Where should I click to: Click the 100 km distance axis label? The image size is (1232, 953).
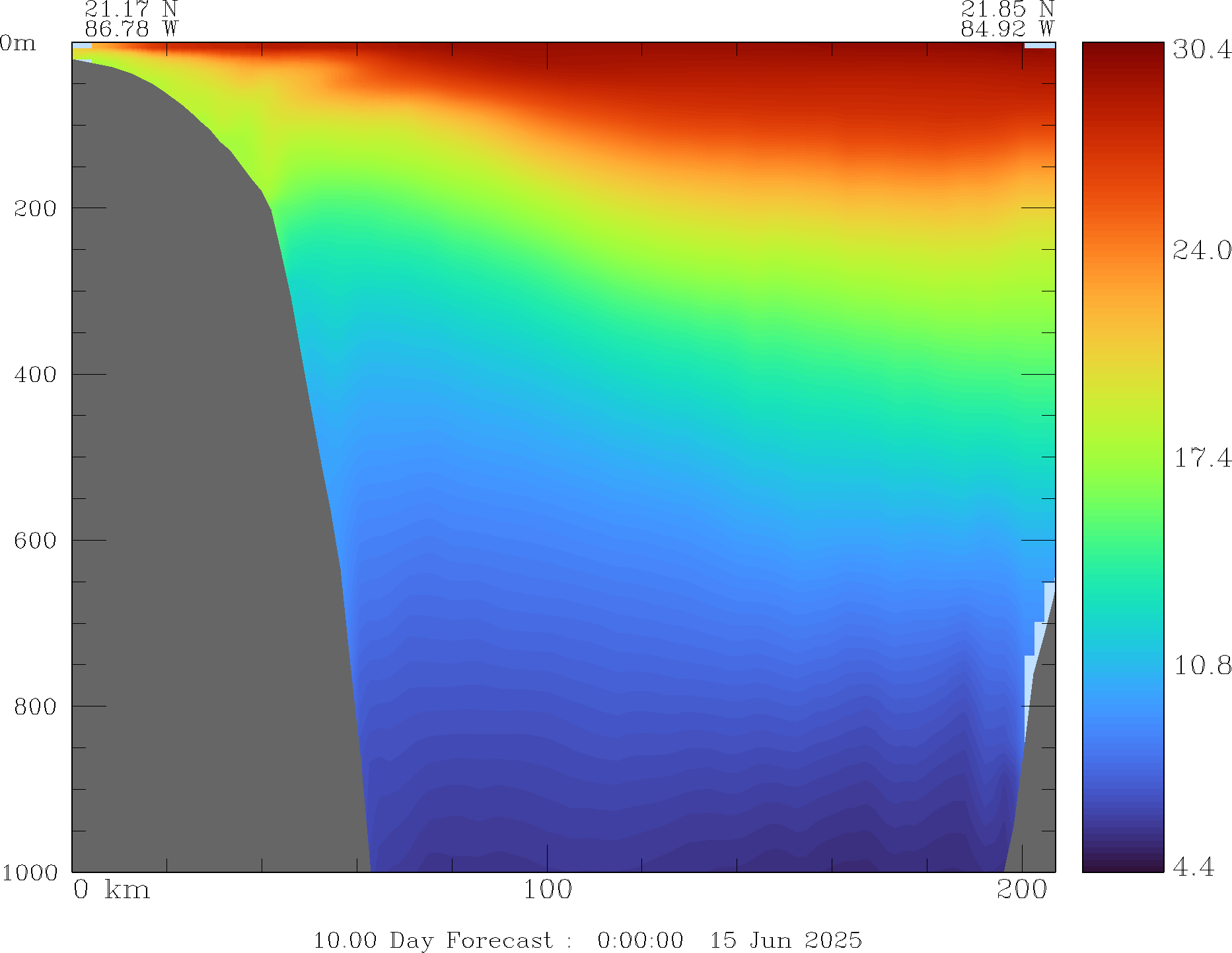[x=547, y=890]
